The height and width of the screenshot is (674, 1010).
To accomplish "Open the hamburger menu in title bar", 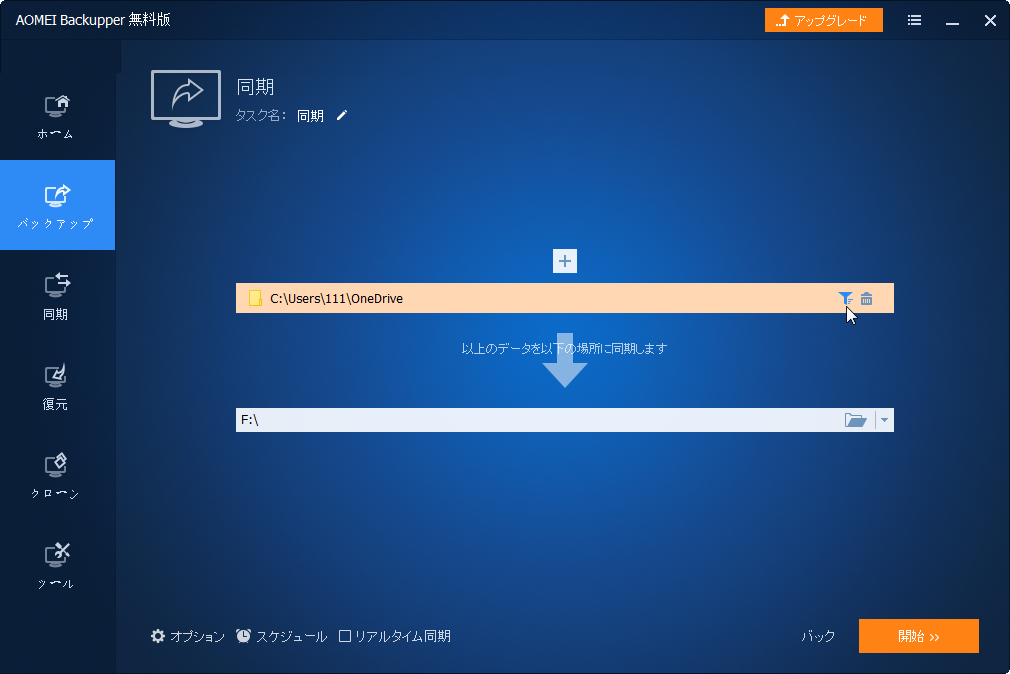I will click(x=914, y=21).
